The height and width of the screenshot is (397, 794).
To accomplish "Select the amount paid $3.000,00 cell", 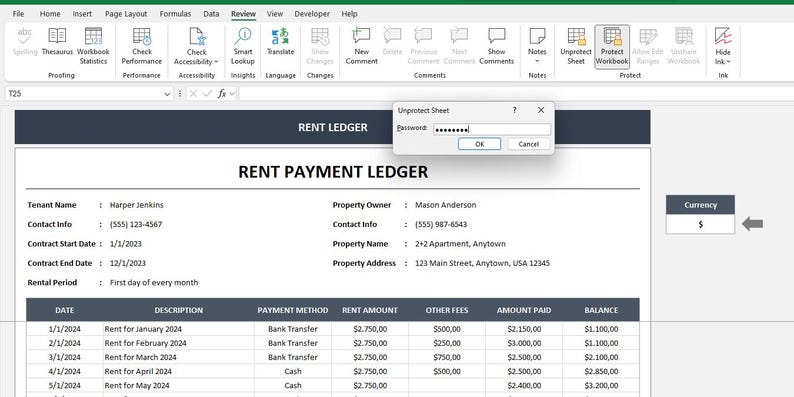I will (x=524, y=343).
